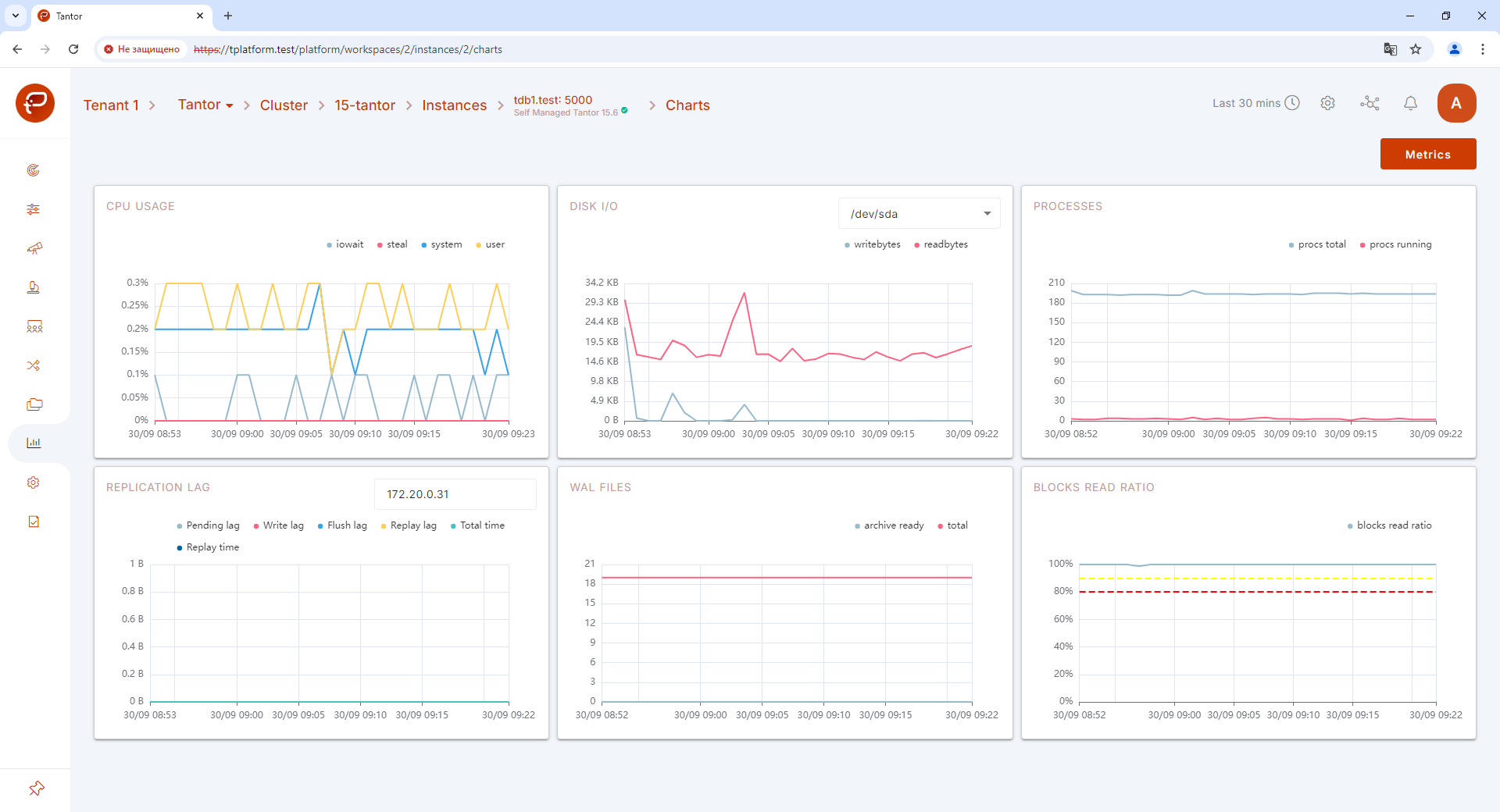Click the BLOCKS READ RATIO chart title
This screenshot has width=1500, height=812.
[1094, 487]
